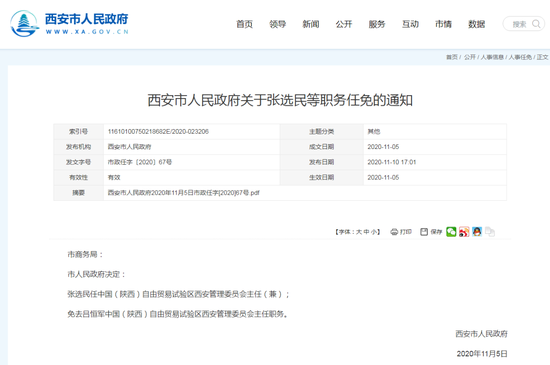This screenshot has width=550, height=365.
Task: Click the notice title about 张选民
Action: [280, 100]
